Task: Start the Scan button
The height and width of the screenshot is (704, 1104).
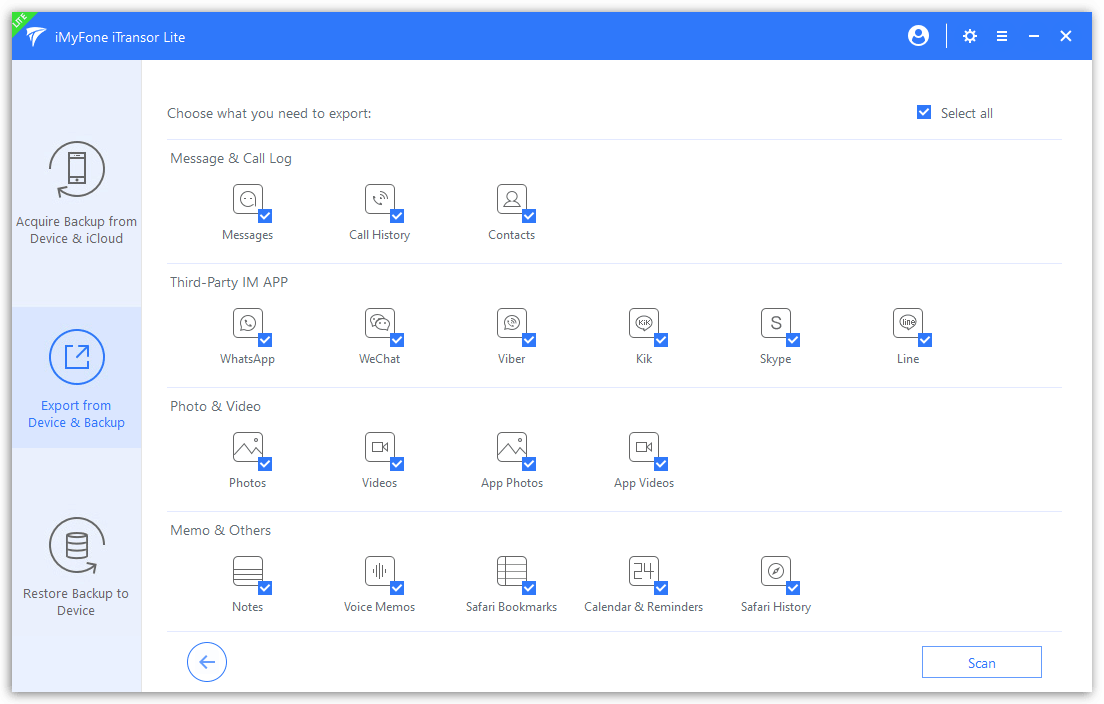Action: [x=981, y=662]
